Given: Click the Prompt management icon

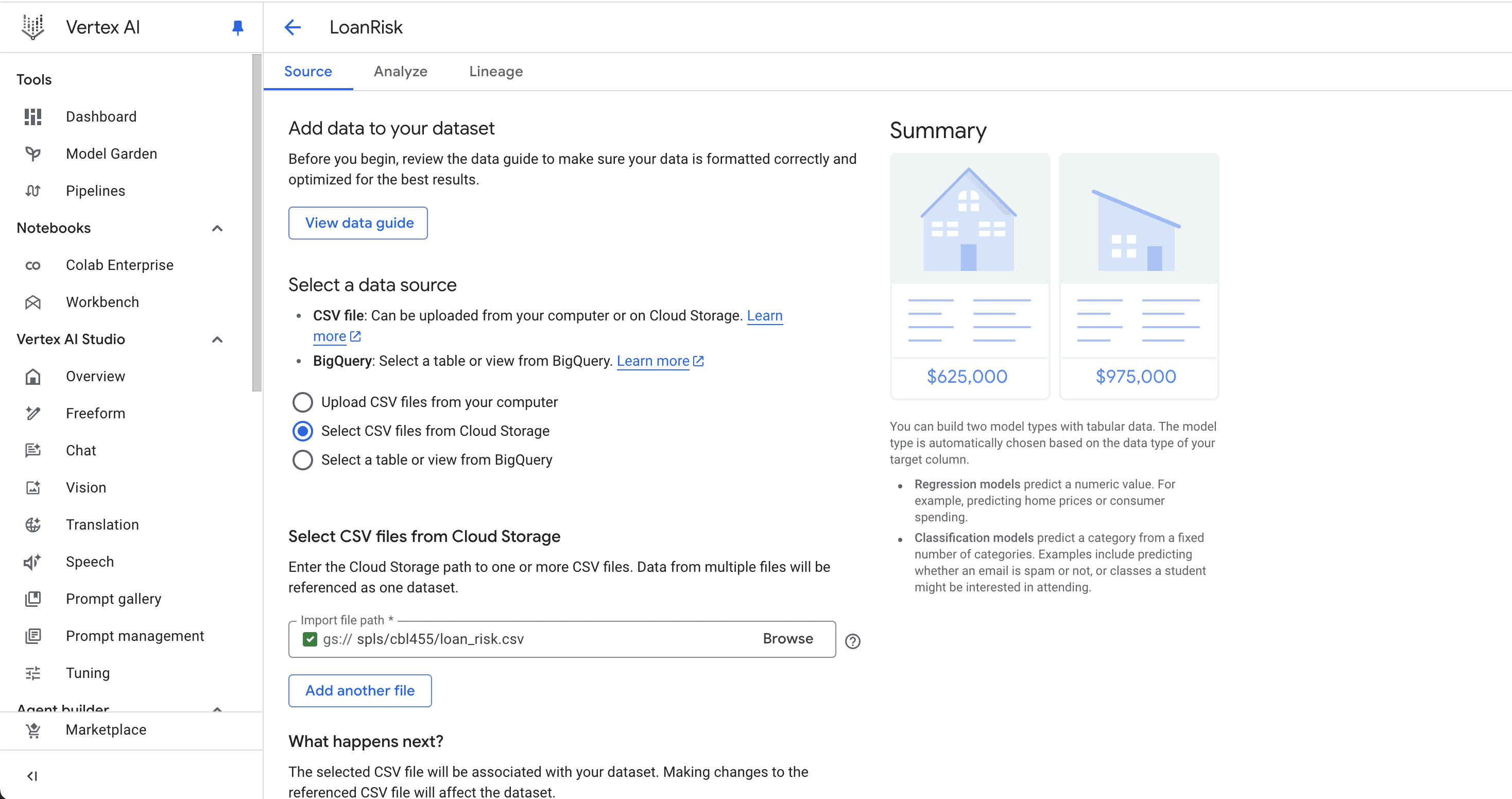Looking at the screenshot, I should [33, 636].
